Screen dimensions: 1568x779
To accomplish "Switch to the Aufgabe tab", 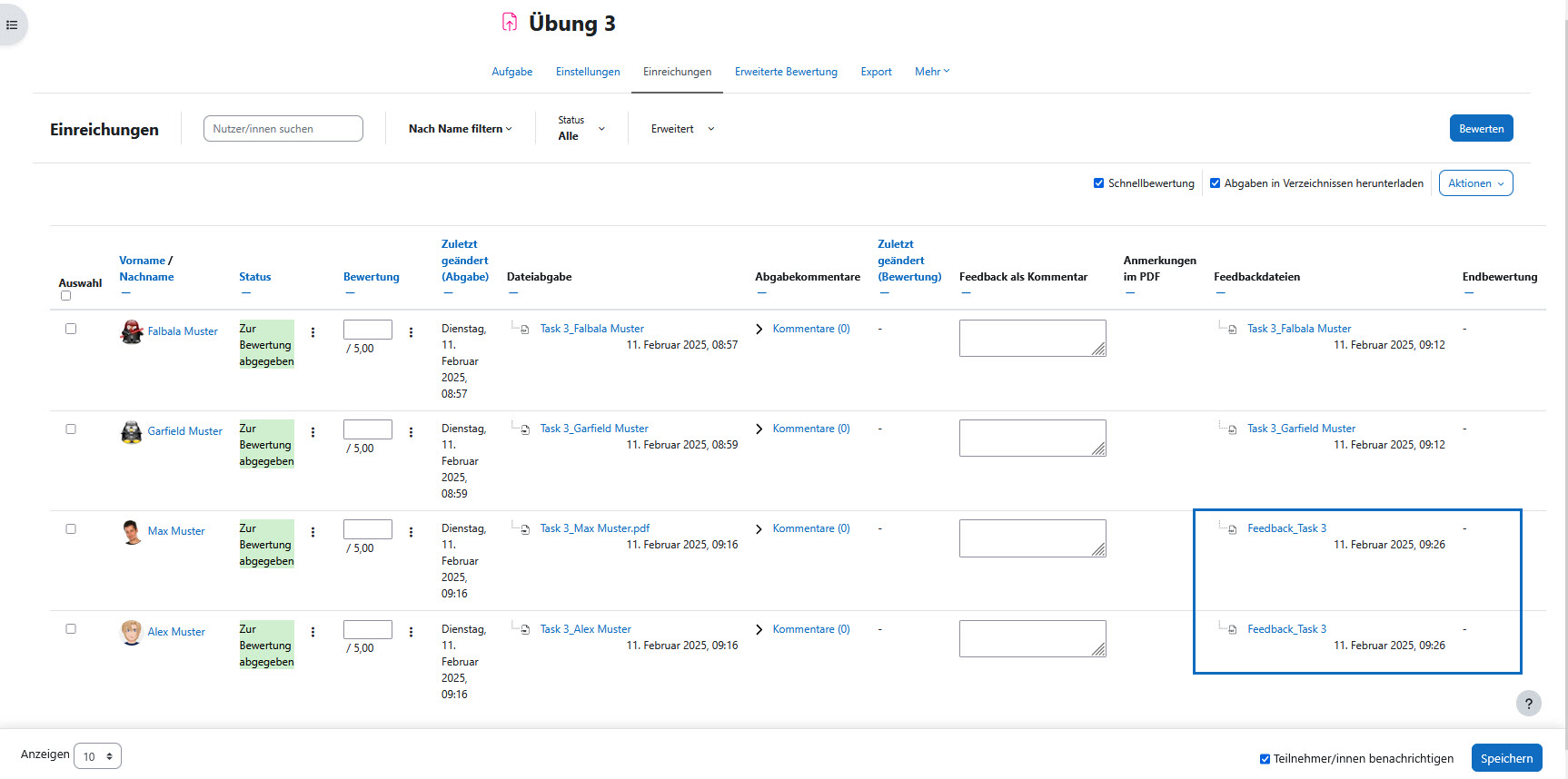I will coord(512,72).
